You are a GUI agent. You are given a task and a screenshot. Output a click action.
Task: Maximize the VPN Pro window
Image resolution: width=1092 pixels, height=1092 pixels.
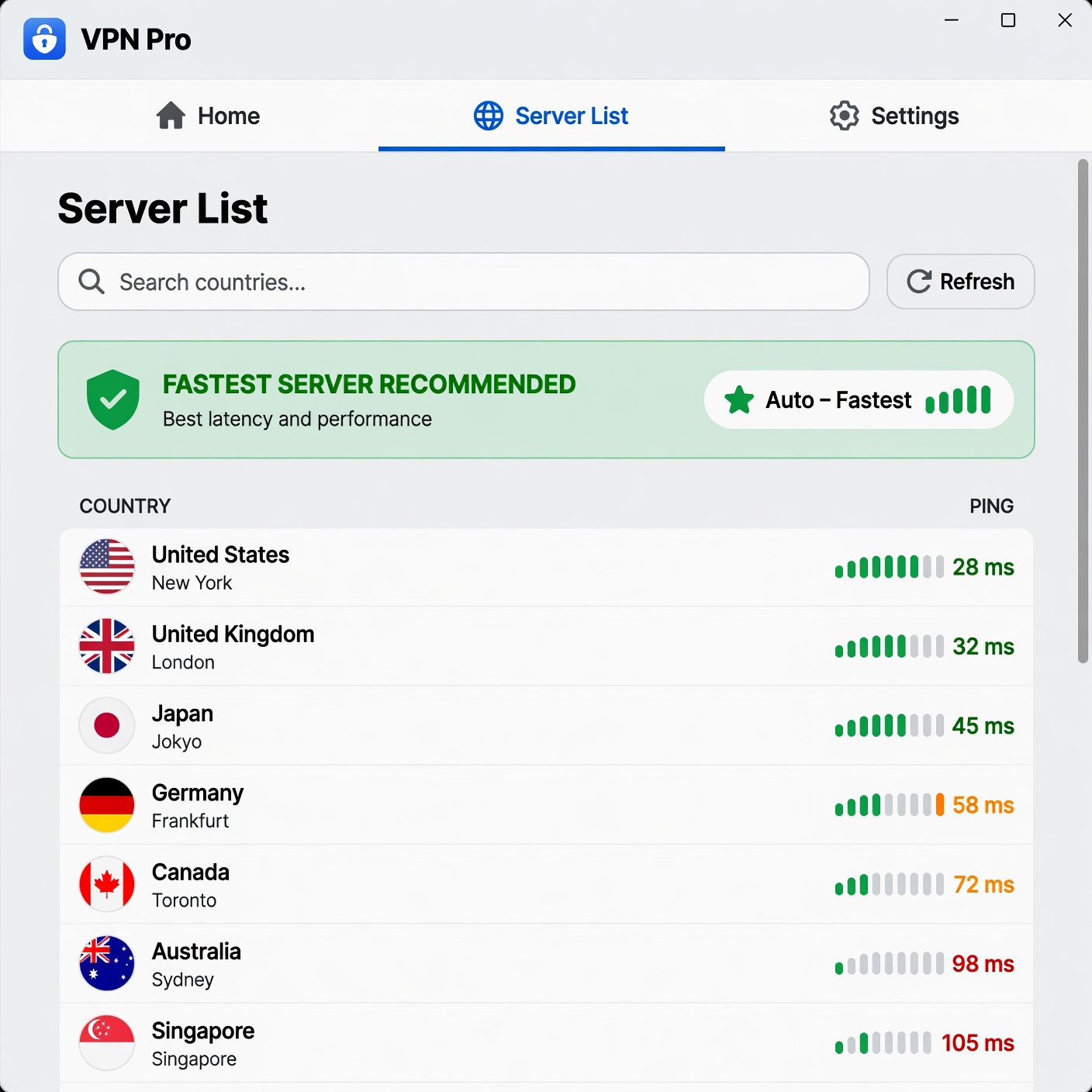(x=1008, y=20)
